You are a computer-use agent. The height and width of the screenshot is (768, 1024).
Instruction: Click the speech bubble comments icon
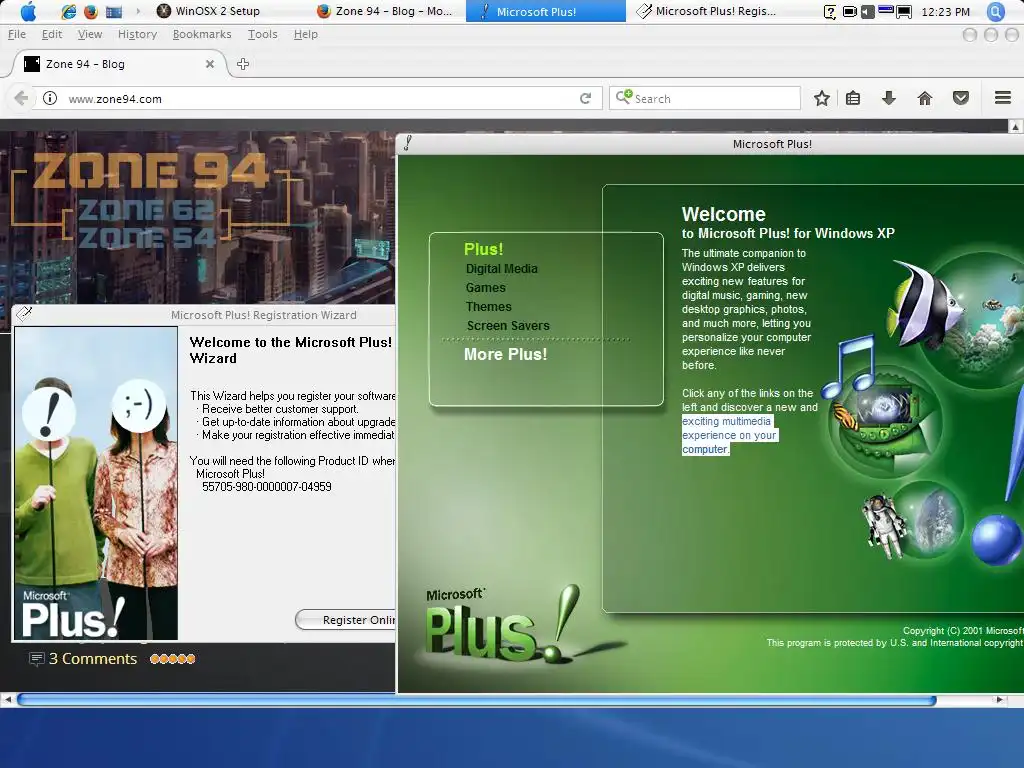37,659
